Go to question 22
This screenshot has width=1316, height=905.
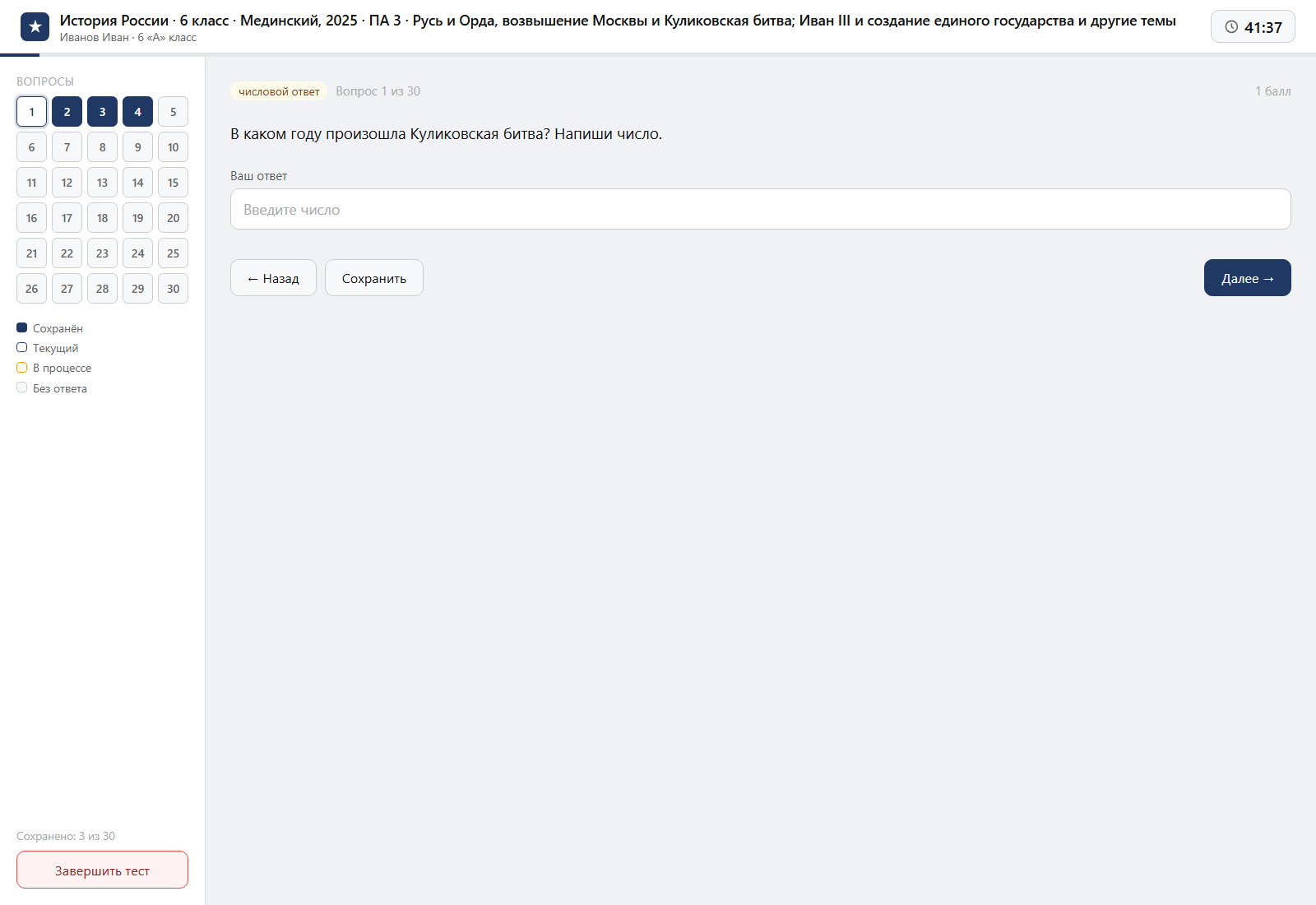tap(67, 253)
